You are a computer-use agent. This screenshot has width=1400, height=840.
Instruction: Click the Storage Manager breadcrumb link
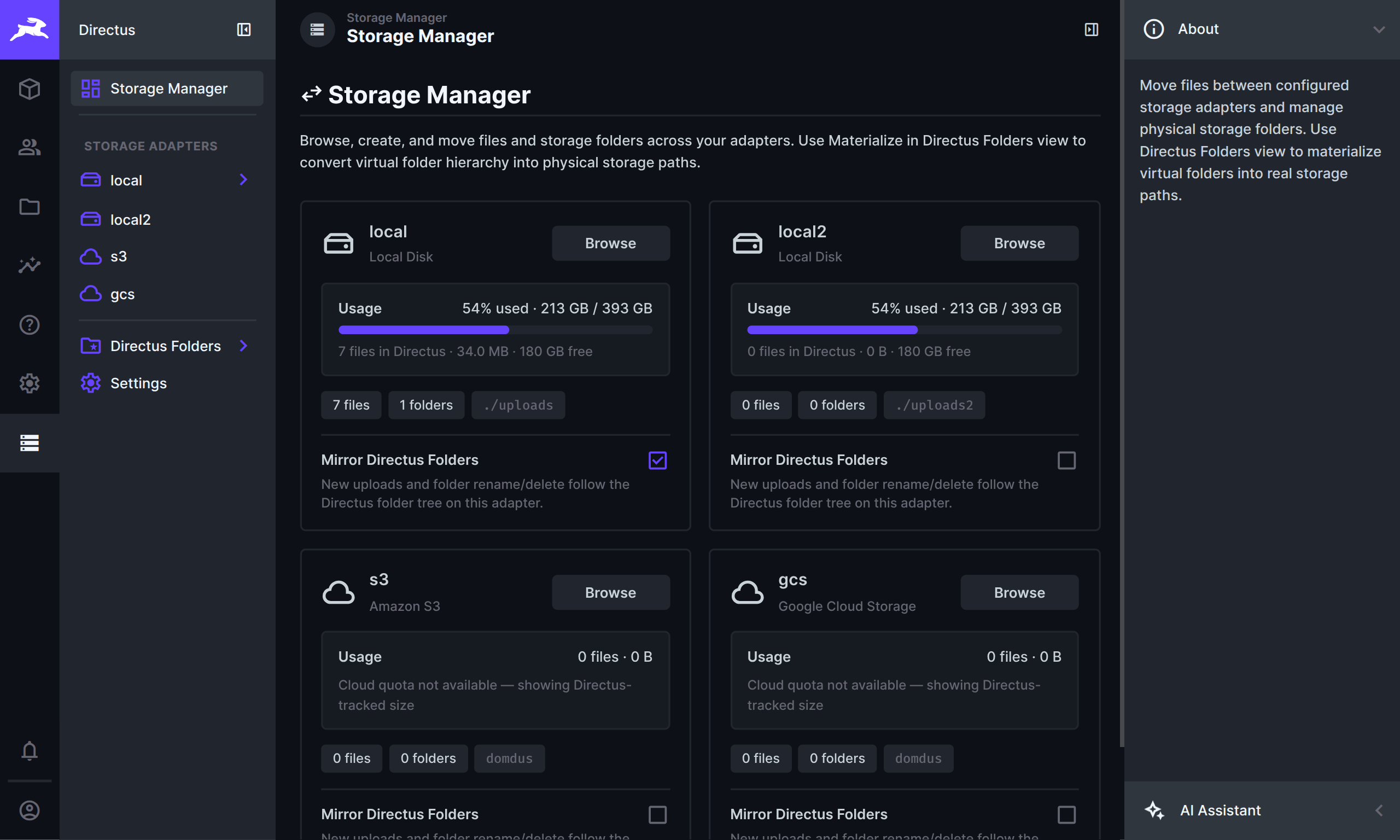(x=396, y=17)
